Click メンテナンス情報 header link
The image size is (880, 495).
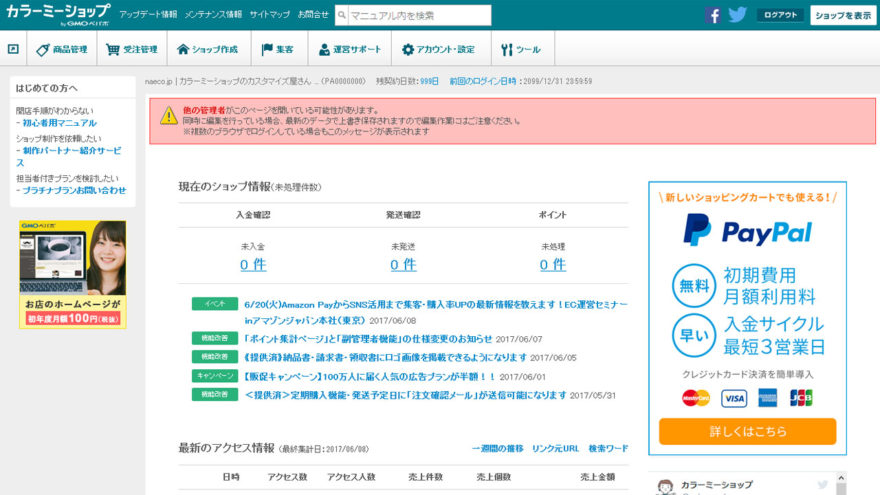[x=213, y=15]
